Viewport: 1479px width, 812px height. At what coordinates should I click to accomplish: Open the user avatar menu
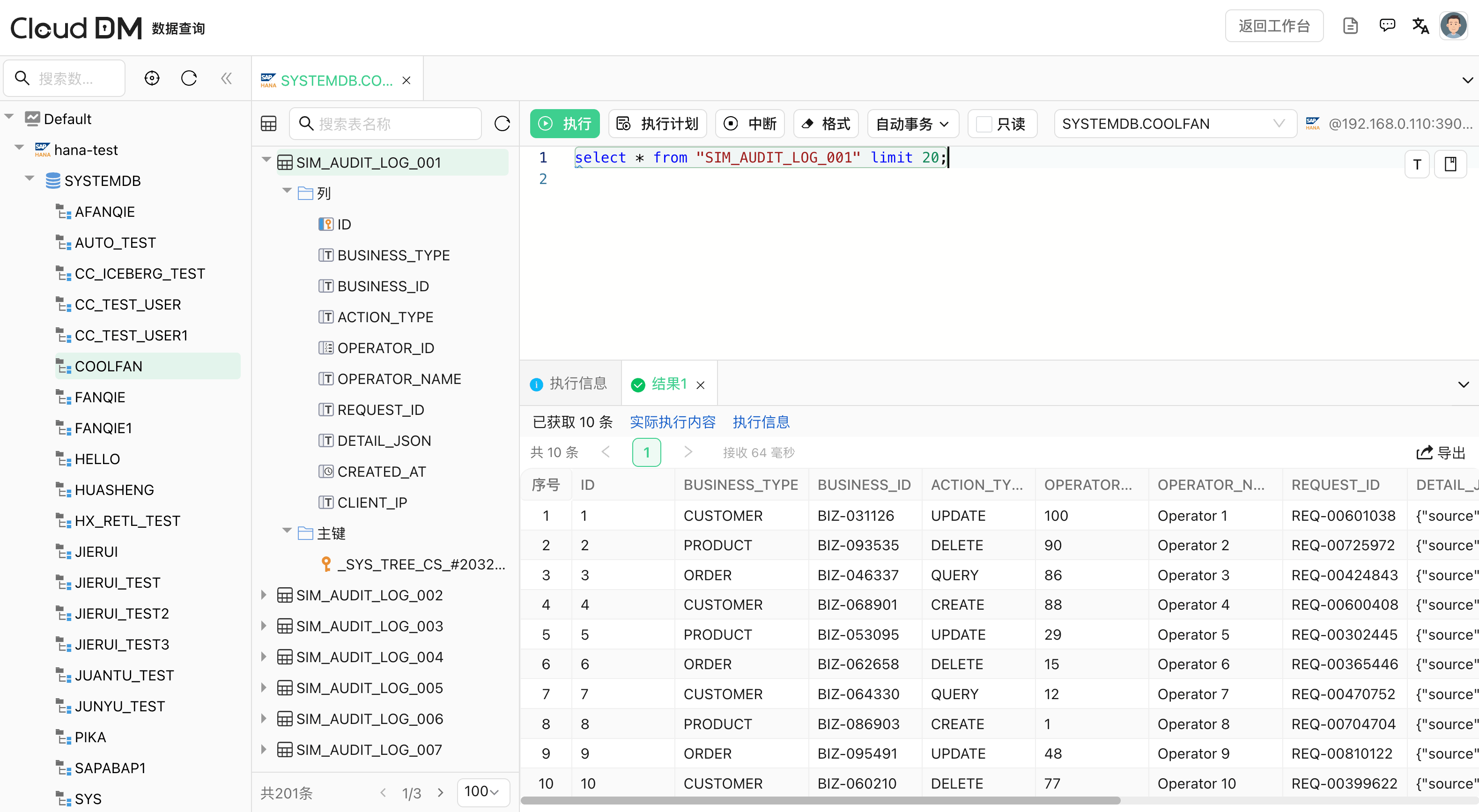pos(1454,26)
